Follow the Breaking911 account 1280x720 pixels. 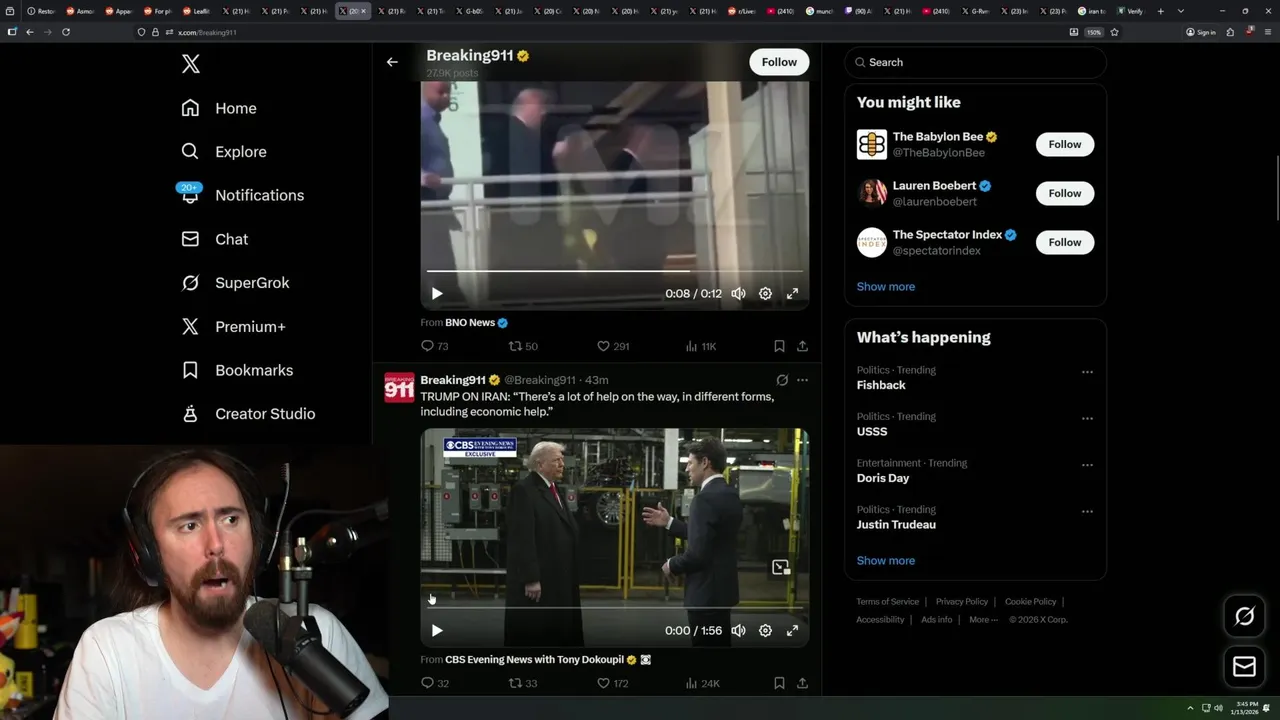click(779, 62)
